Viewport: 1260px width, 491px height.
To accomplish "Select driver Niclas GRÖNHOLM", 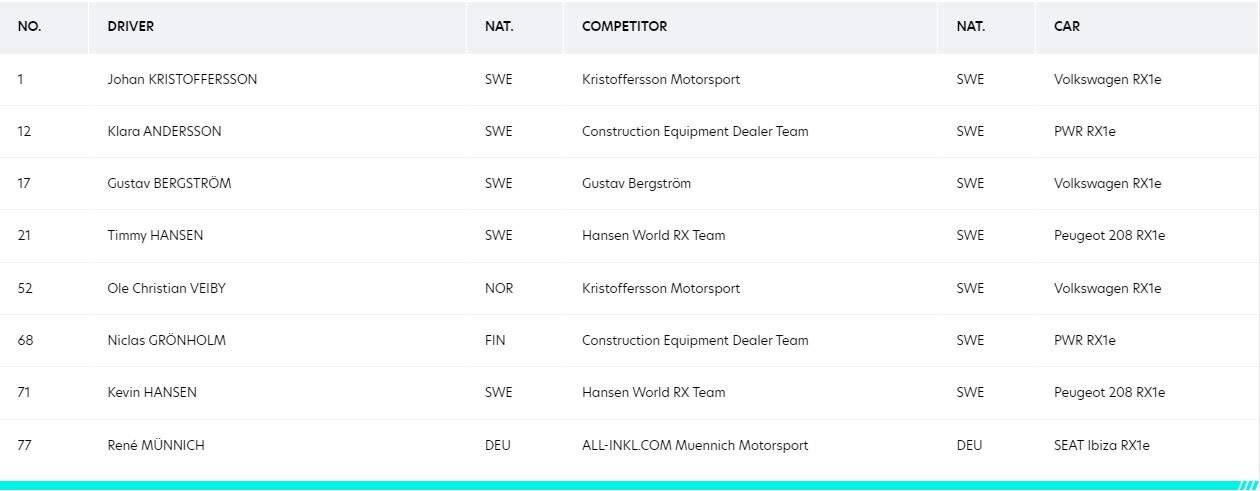I will tap(167, 340).
